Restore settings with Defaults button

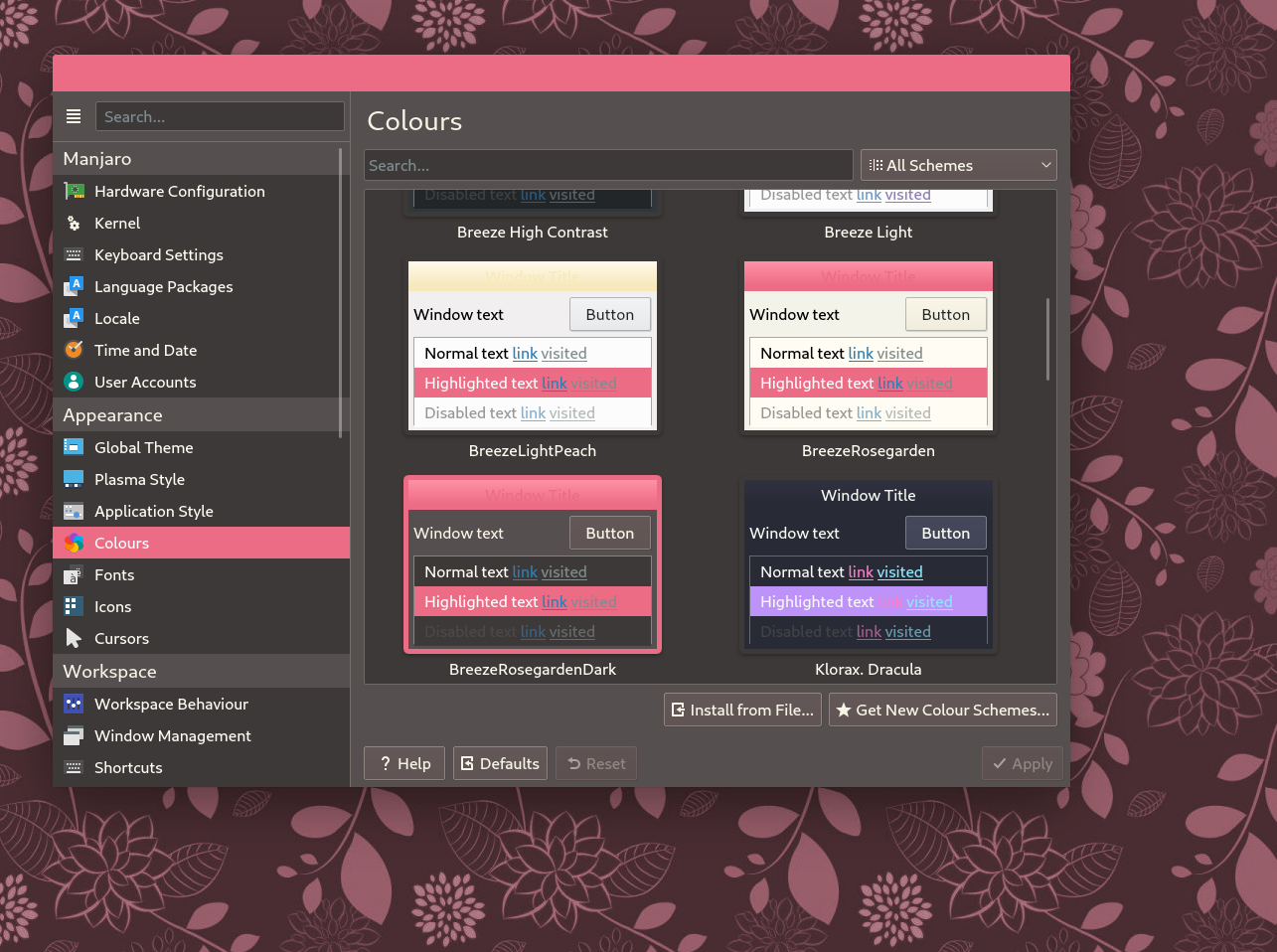500,763
